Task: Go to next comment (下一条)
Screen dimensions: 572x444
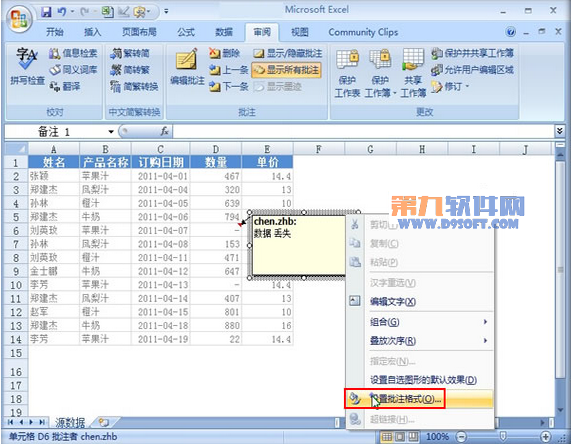Action: 228,86
